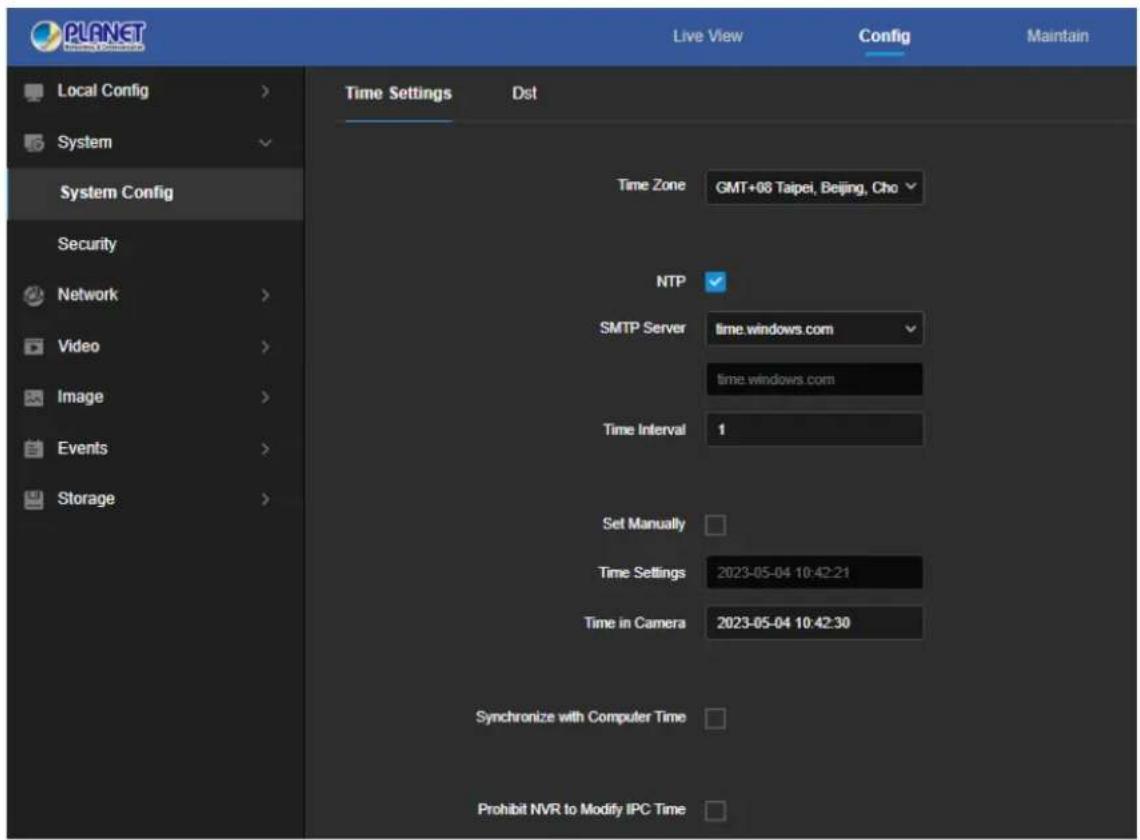Image resolution: width=1140 pixels, height=840 pixels.
Task: Check Prohibit NVR to Modify IPC Time
Action: 715,809
